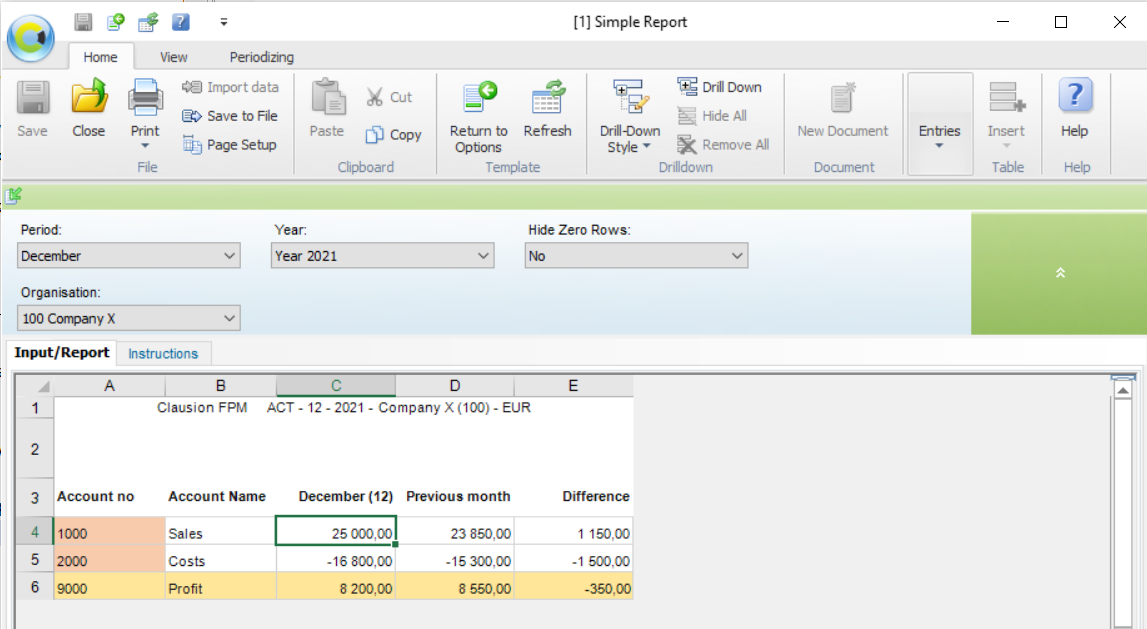Copy the selected cell
Screen dimensions: 1147x629
point(394,135)
